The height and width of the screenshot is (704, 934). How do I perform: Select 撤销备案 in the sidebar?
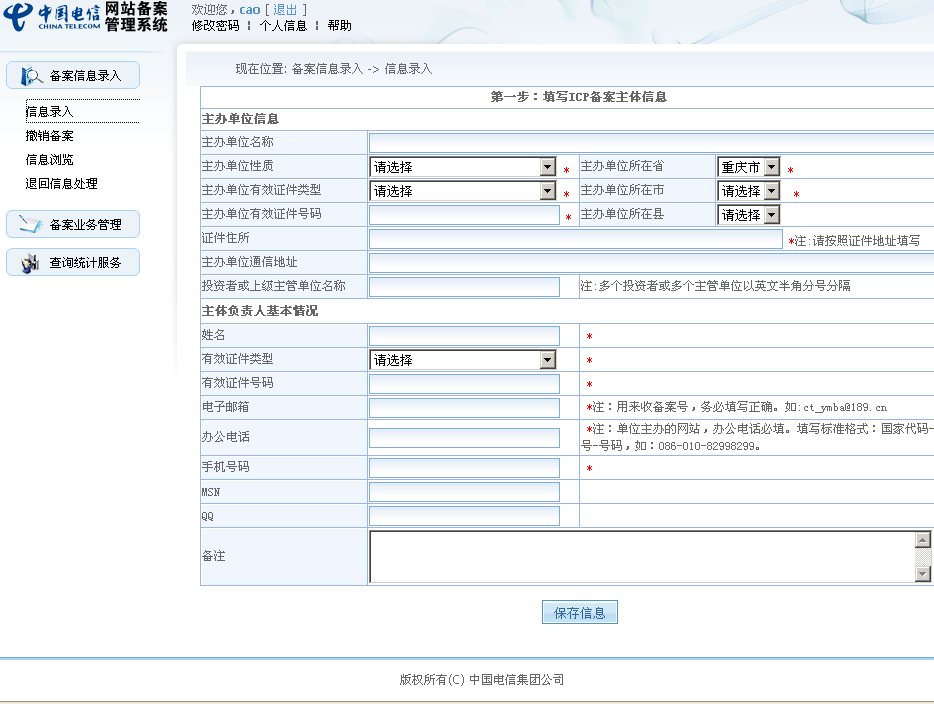pos(50,136)
